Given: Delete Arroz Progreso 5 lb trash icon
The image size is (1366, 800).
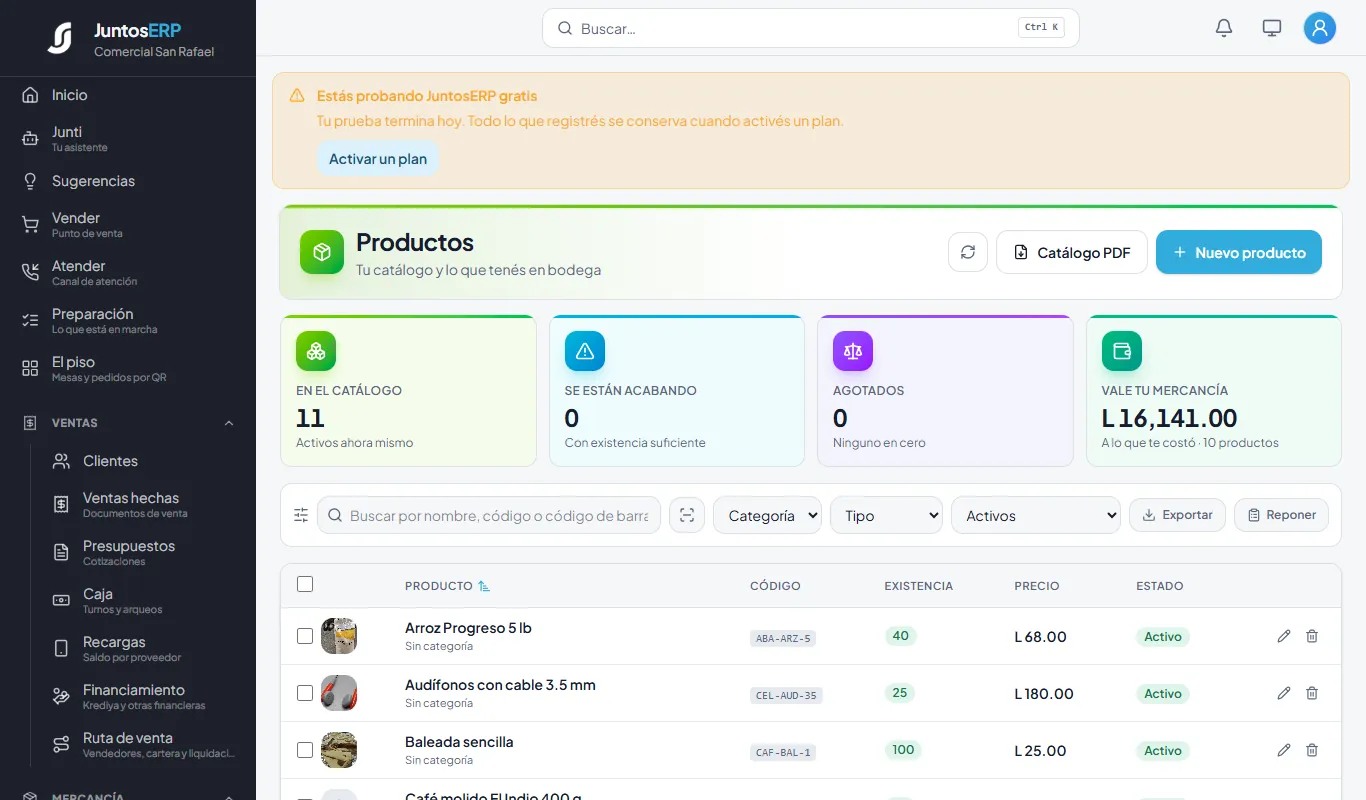Looking at the screenshot, I should pyautogui.click(x=1312, y=636).
